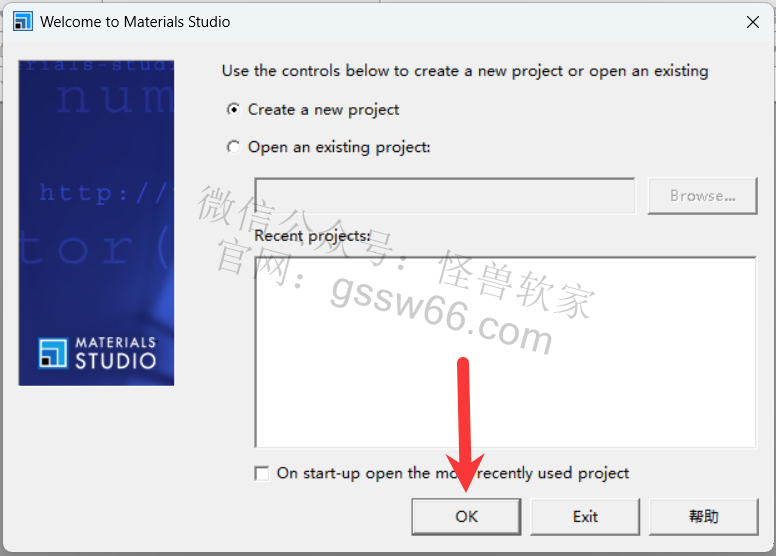Screen dimensions: 776x556
Task: Close the Welcome to Materials Studio dialog
Action: click(x=753, y=22)
